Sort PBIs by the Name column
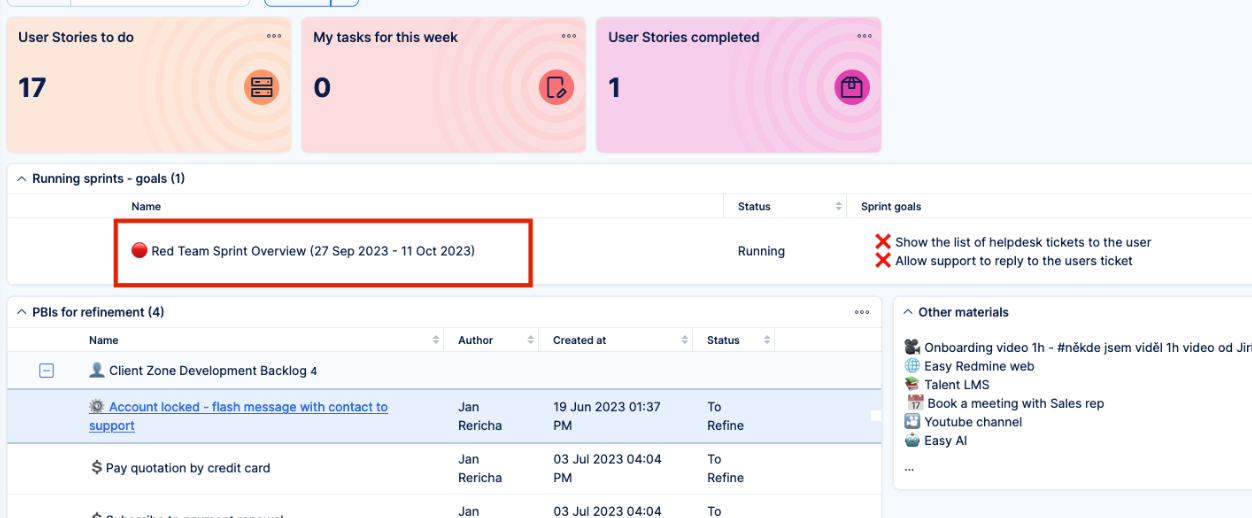 [435, 341]
